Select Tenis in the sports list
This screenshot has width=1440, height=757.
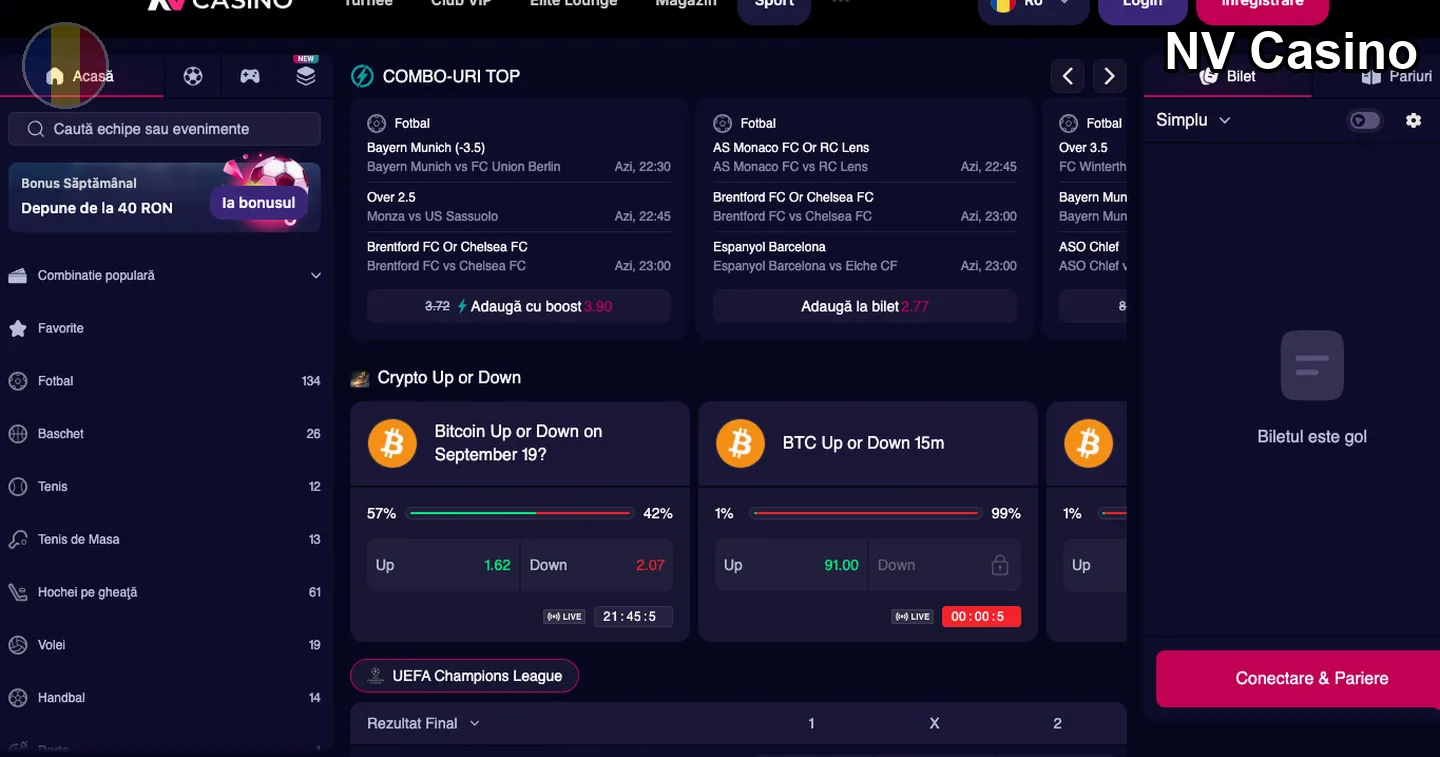164,487
